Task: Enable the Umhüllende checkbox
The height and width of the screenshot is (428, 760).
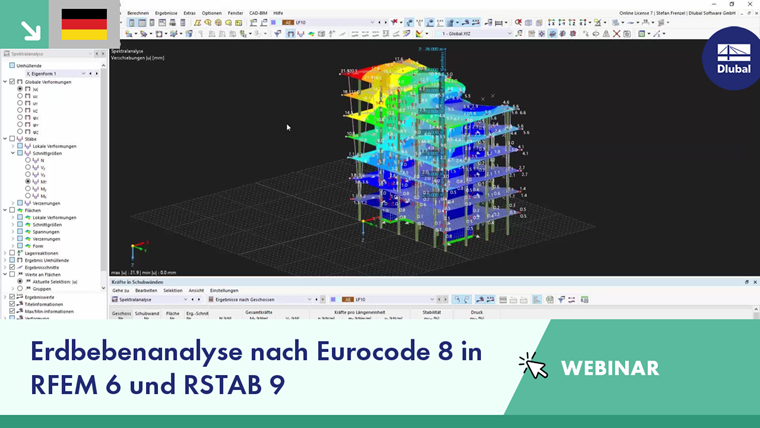Action: pos(12,65)
